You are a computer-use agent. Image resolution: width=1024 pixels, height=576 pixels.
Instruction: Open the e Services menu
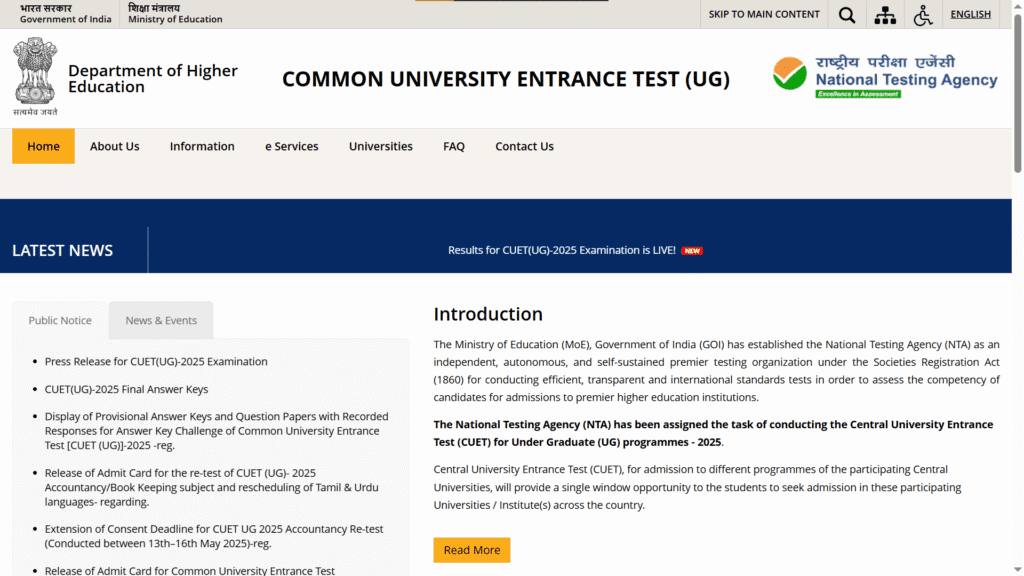(291, 146)
